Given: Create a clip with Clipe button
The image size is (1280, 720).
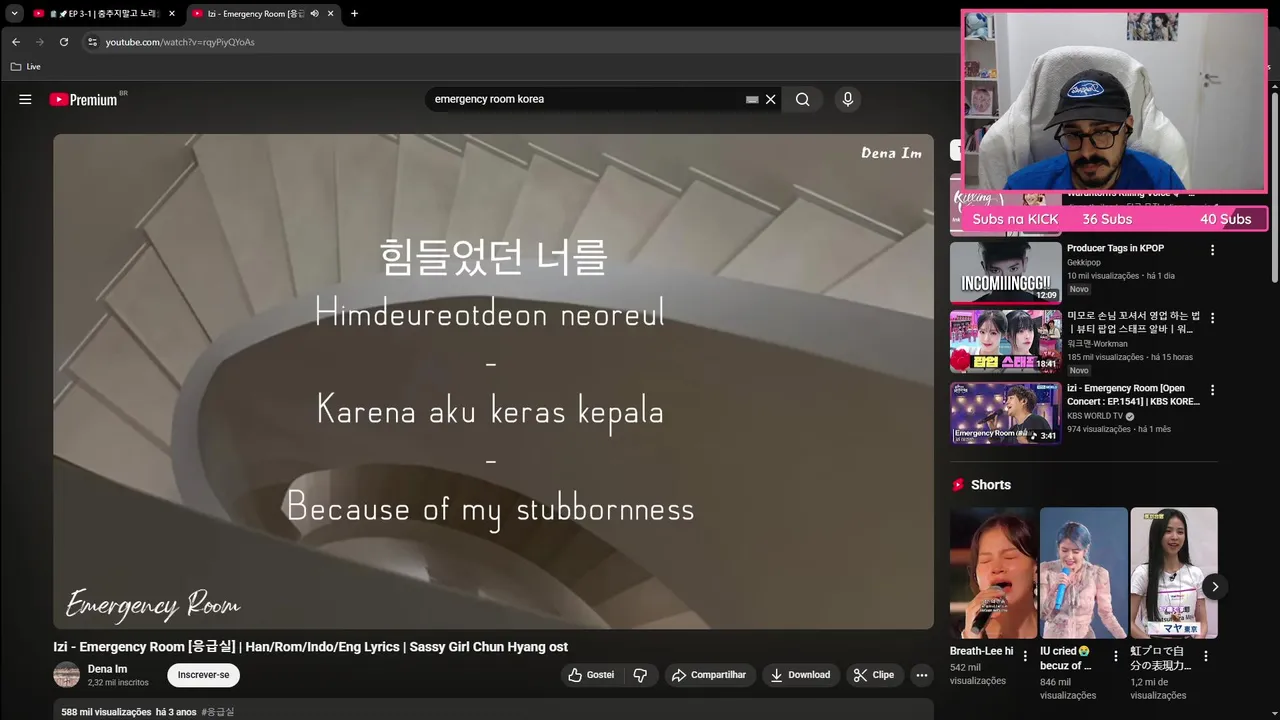Looking at the screenshot, I should (x=874, y=675).
